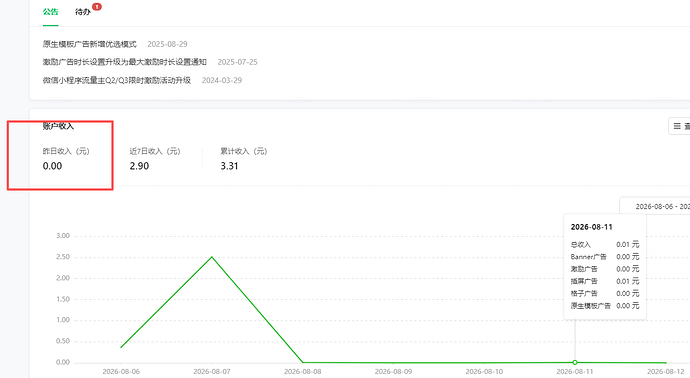The image size is (690, 378).
Task: Open the date range picker starting 2026-08-06
Action: (x=655, y=206)
